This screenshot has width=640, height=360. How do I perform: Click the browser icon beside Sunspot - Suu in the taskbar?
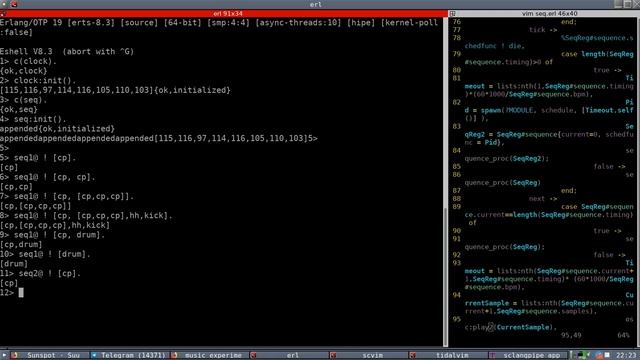14,355
